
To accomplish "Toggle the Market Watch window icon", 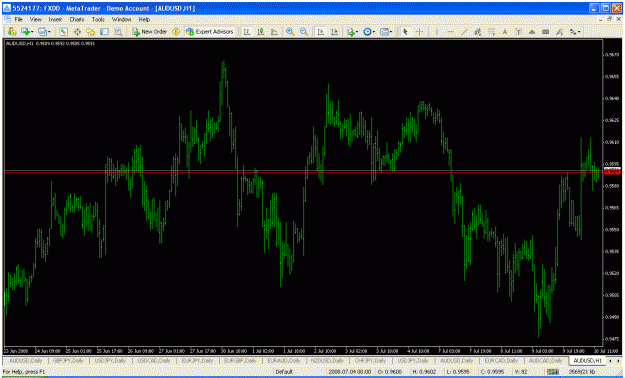I will (63, 32).
